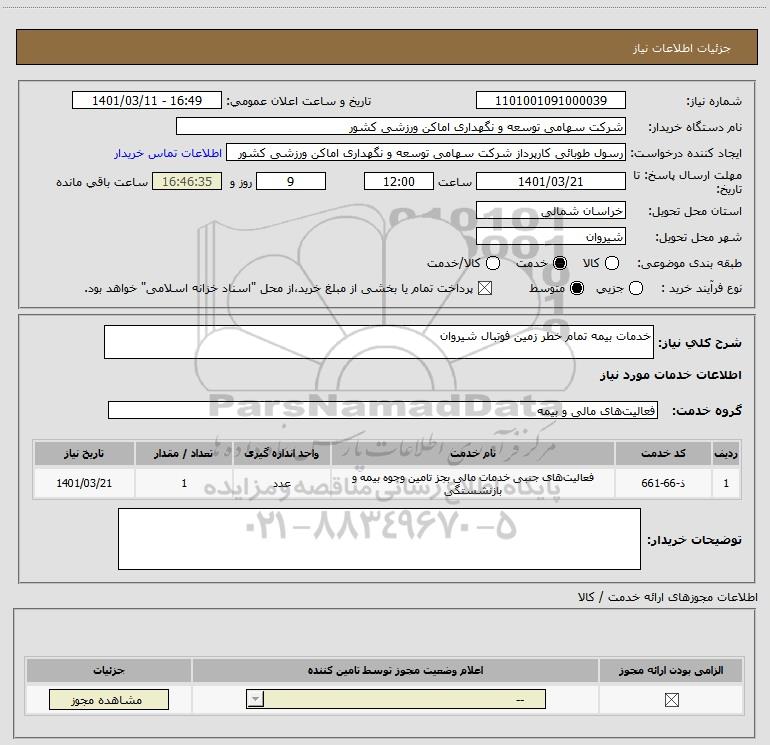The height and width of the screenshot is (745, 770).
Task: Click the ایجاد کننده درخواست field
Action: (x=426, y=153)
